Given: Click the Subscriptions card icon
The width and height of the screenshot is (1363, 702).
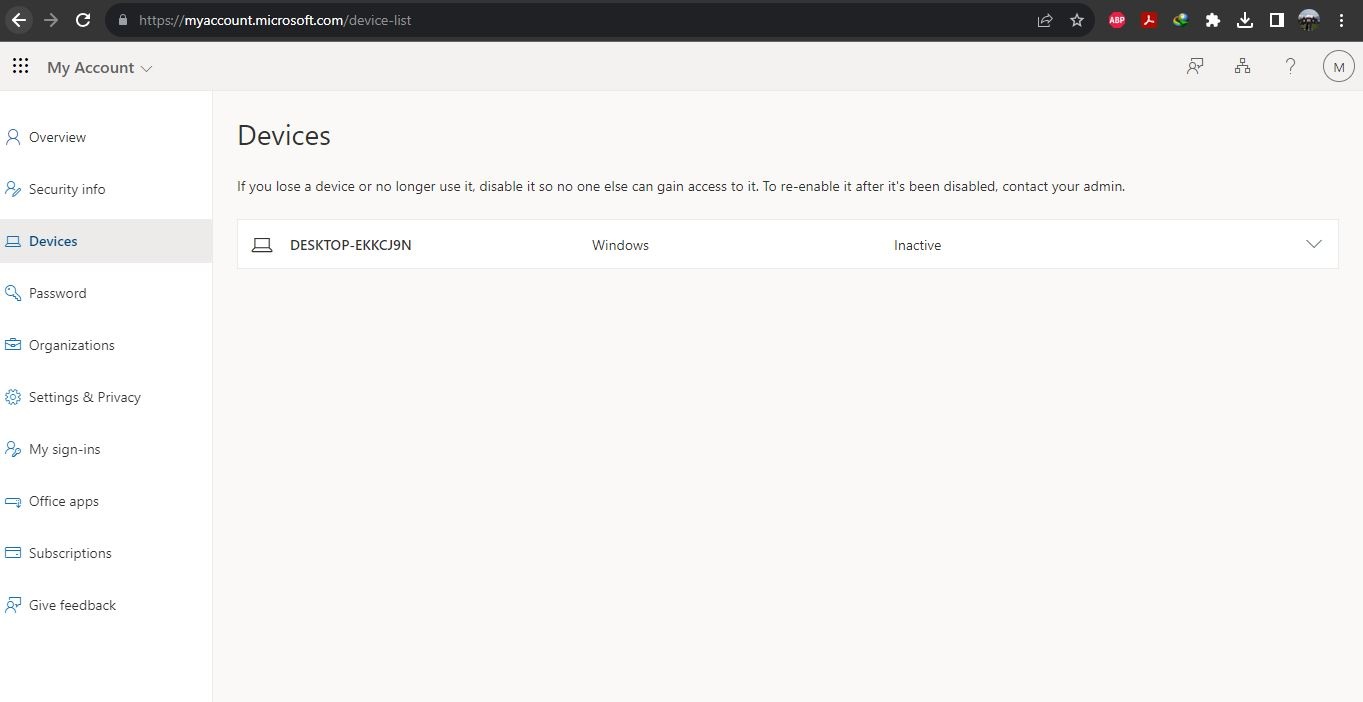Looking at the screenshot, I should pyautogui.click(x=13, y=553).
